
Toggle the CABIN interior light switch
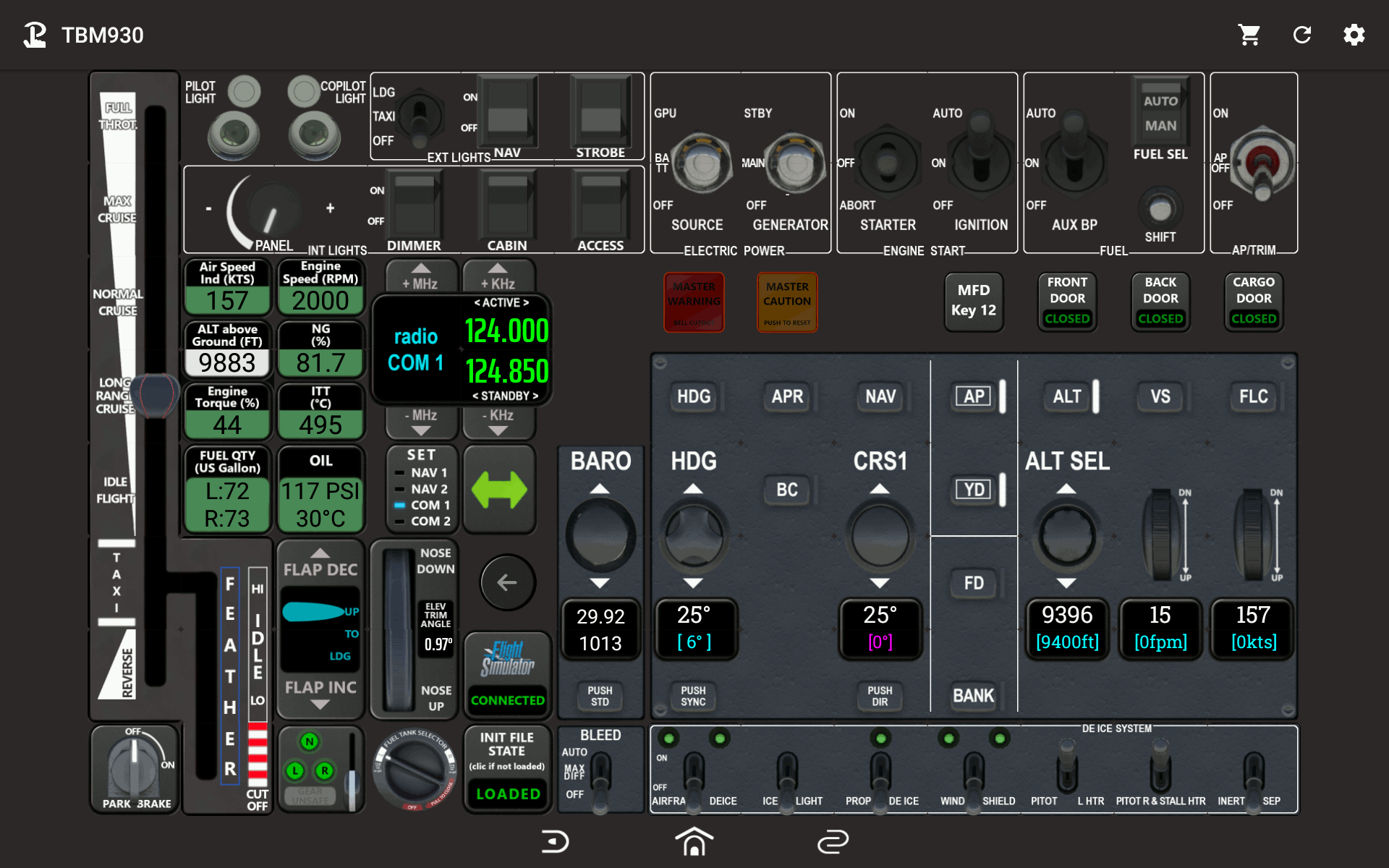[507, 206]
